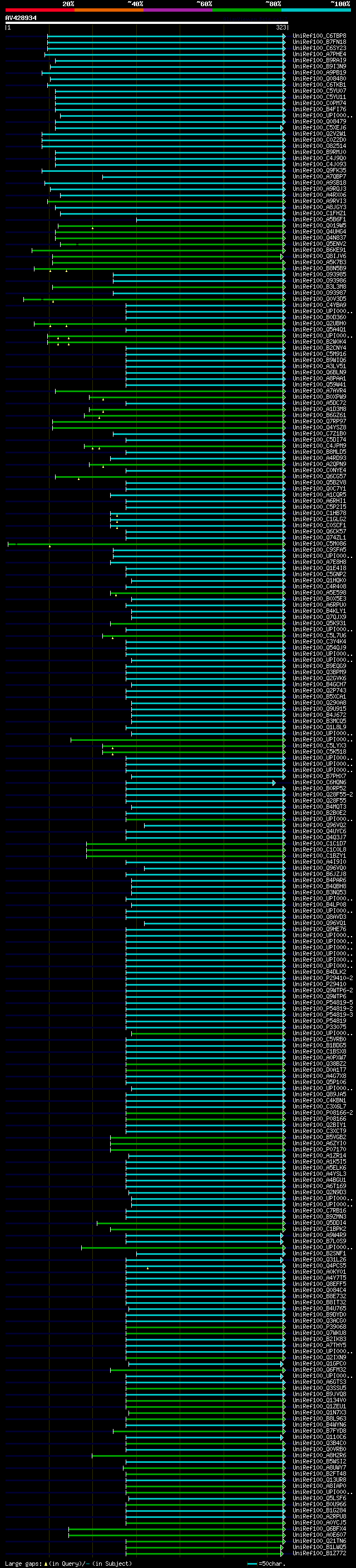The width and height of the screenshot is (356, 1568).
Task: Click the purple ~60% identity color segment
Action: click(x=177, y=10)
